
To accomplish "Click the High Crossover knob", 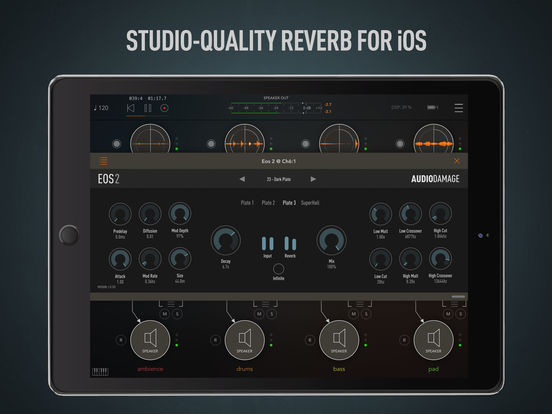I will tap(440, 258).
